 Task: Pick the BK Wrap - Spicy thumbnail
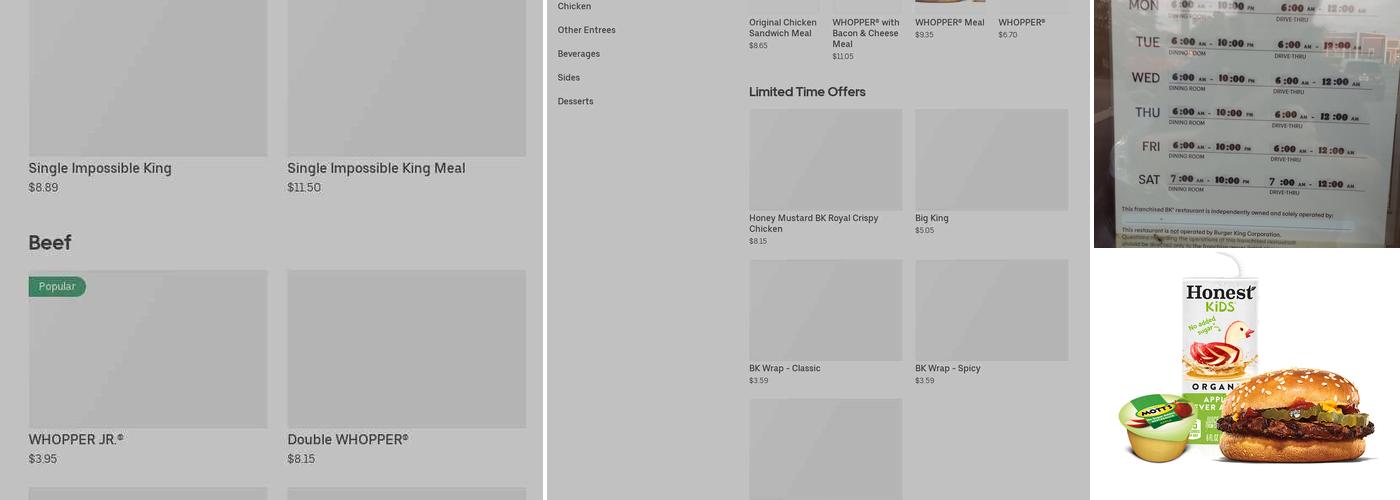click(x=991, y=311)
